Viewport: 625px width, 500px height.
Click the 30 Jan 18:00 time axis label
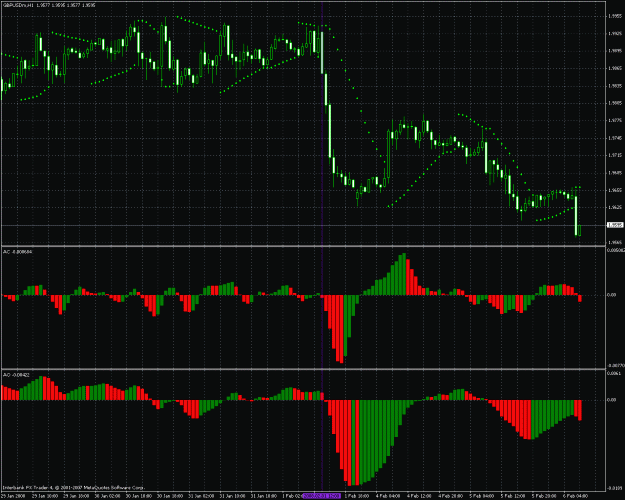pyautogui.click(x=169, y=496)
